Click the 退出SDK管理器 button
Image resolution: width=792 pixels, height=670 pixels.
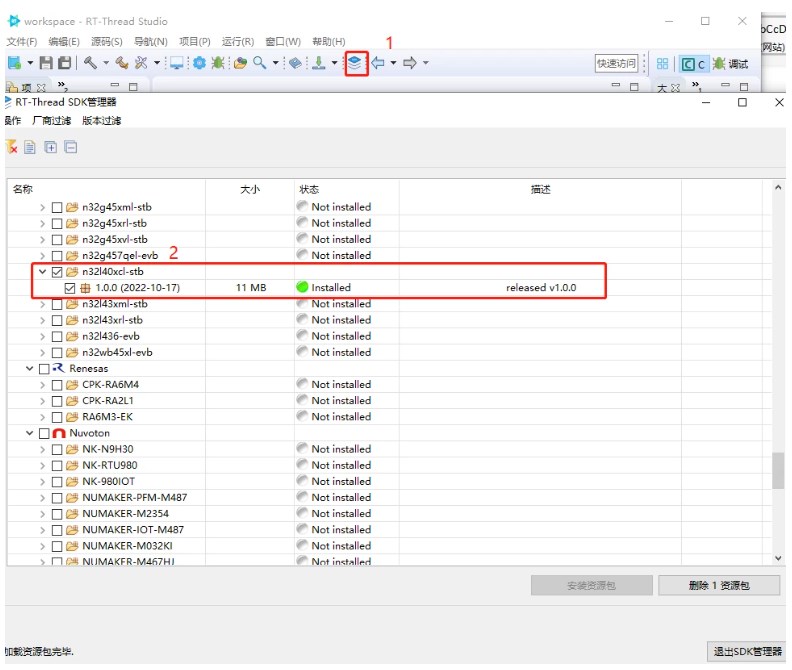pos(747,652)
